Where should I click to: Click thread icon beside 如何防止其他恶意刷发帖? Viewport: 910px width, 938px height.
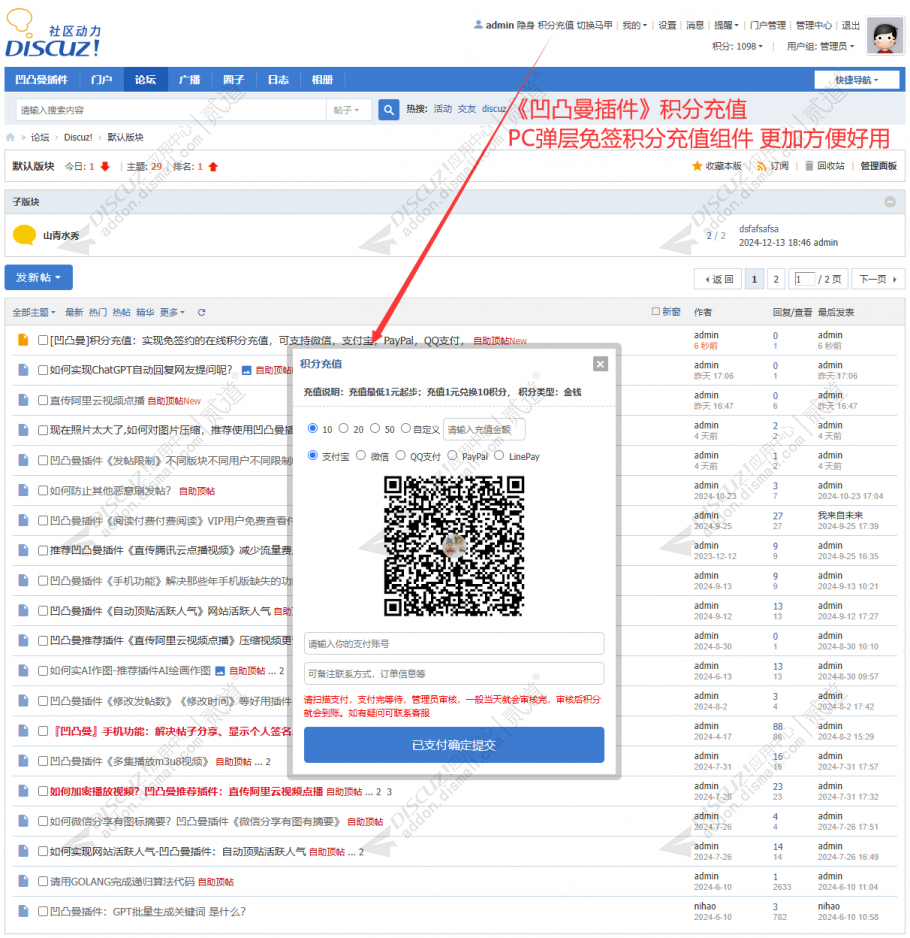(x=23, y=490)
